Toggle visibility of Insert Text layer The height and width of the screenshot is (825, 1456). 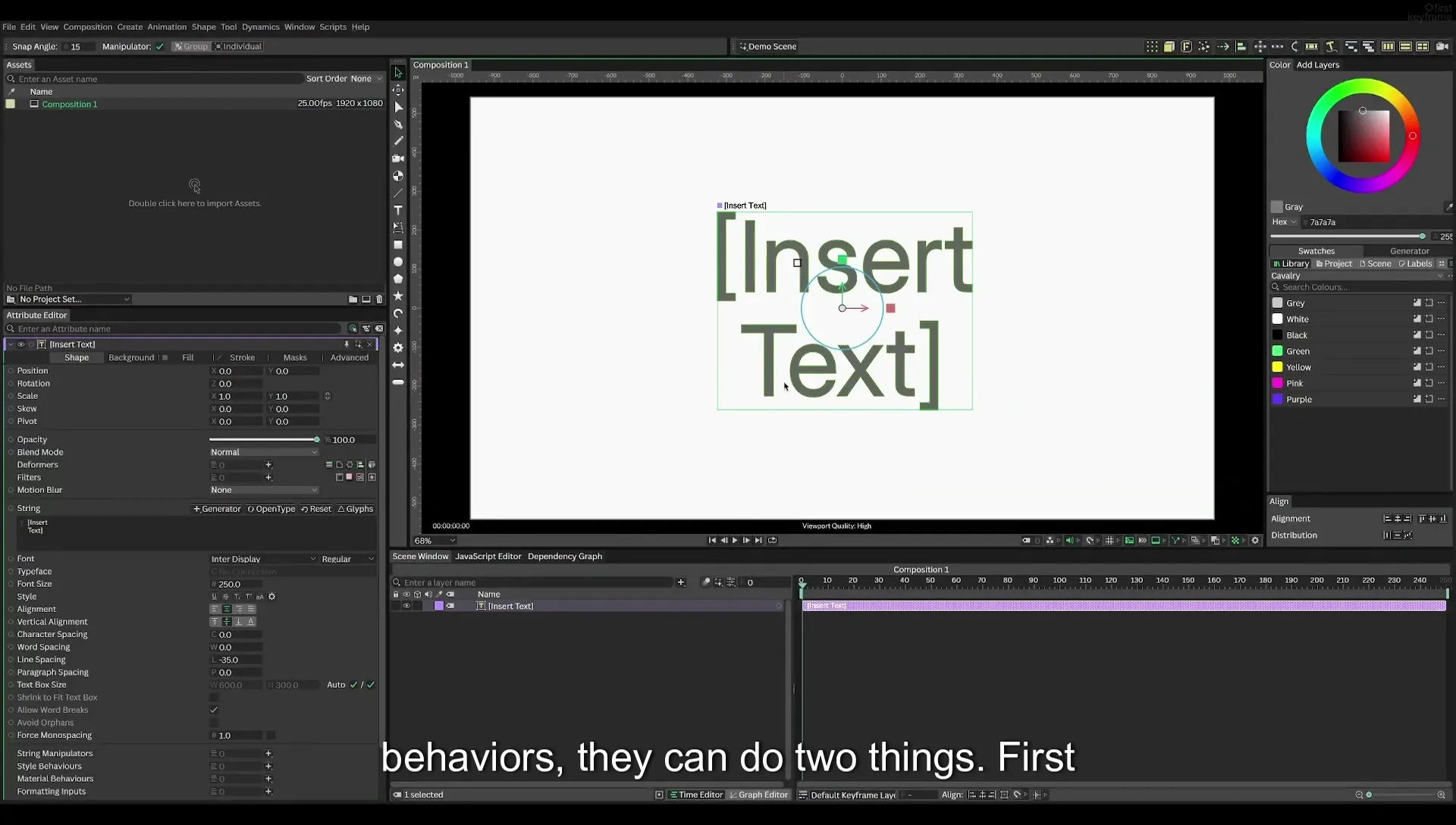406,606
